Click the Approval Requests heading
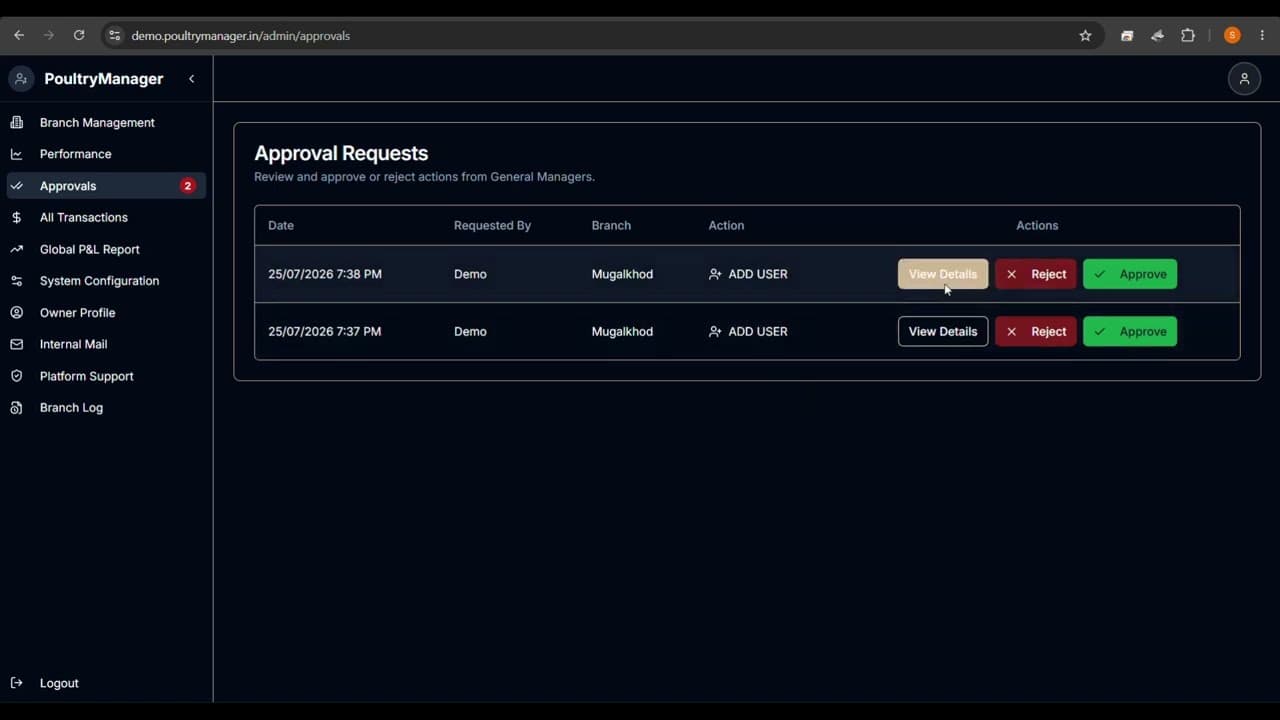This screenshot has height=720, width=1280. [x=341, y=153]
